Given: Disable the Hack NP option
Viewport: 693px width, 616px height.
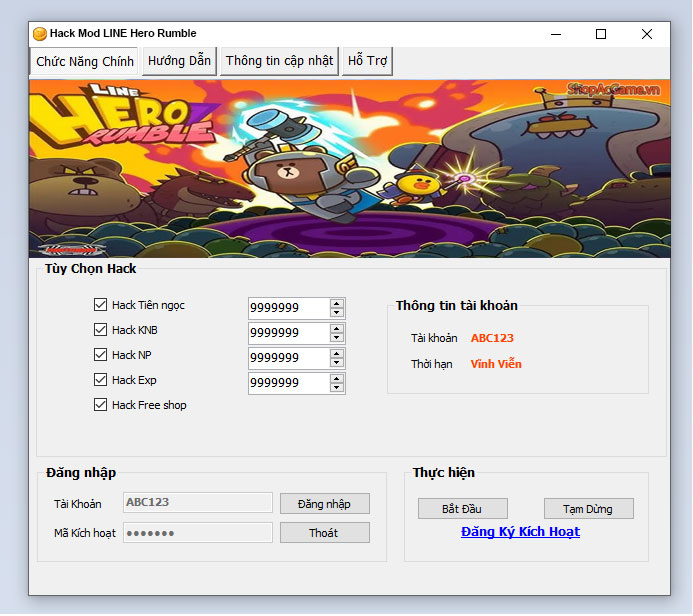Looking at the screenshot, I should click(x=100, y=355).
